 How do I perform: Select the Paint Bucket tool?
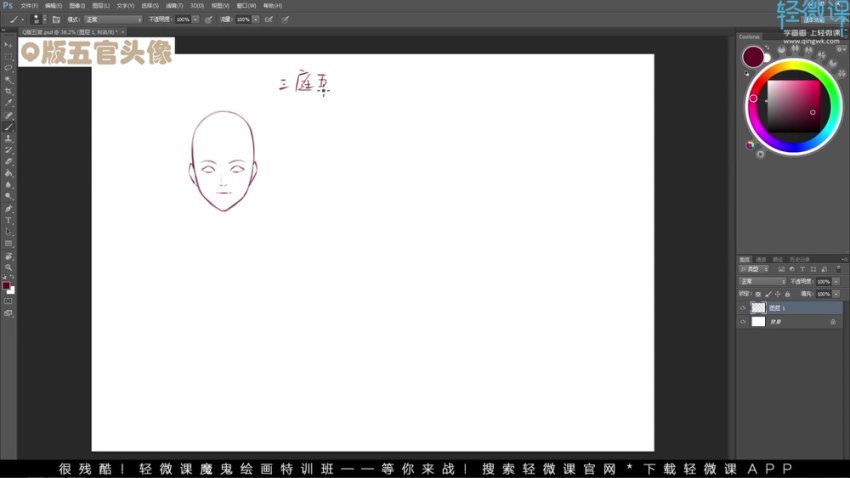tap(8, 173)
